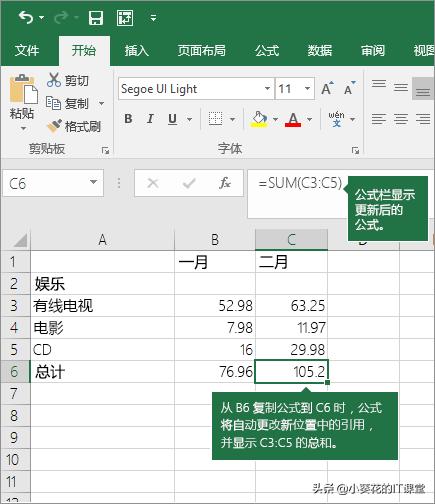This screenshot has width=435, height=504.
Task: Open the font size 11 dropdown
Action: pos(307,89)
